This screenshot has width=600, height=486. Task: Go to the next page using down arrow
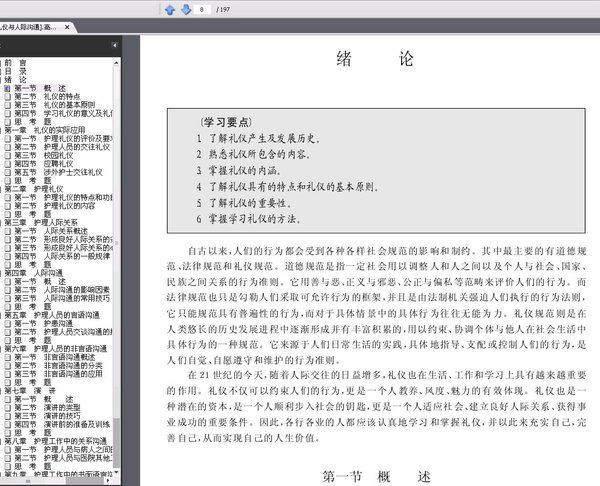point(185,9)
